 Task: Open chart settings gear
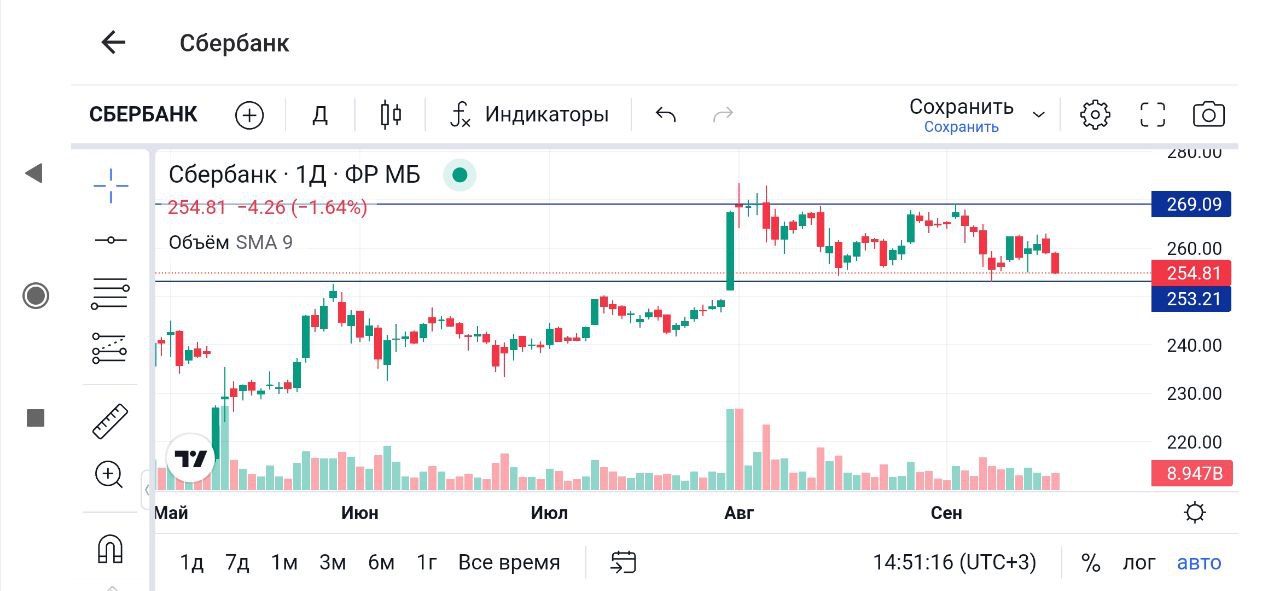coord(1095,115)
